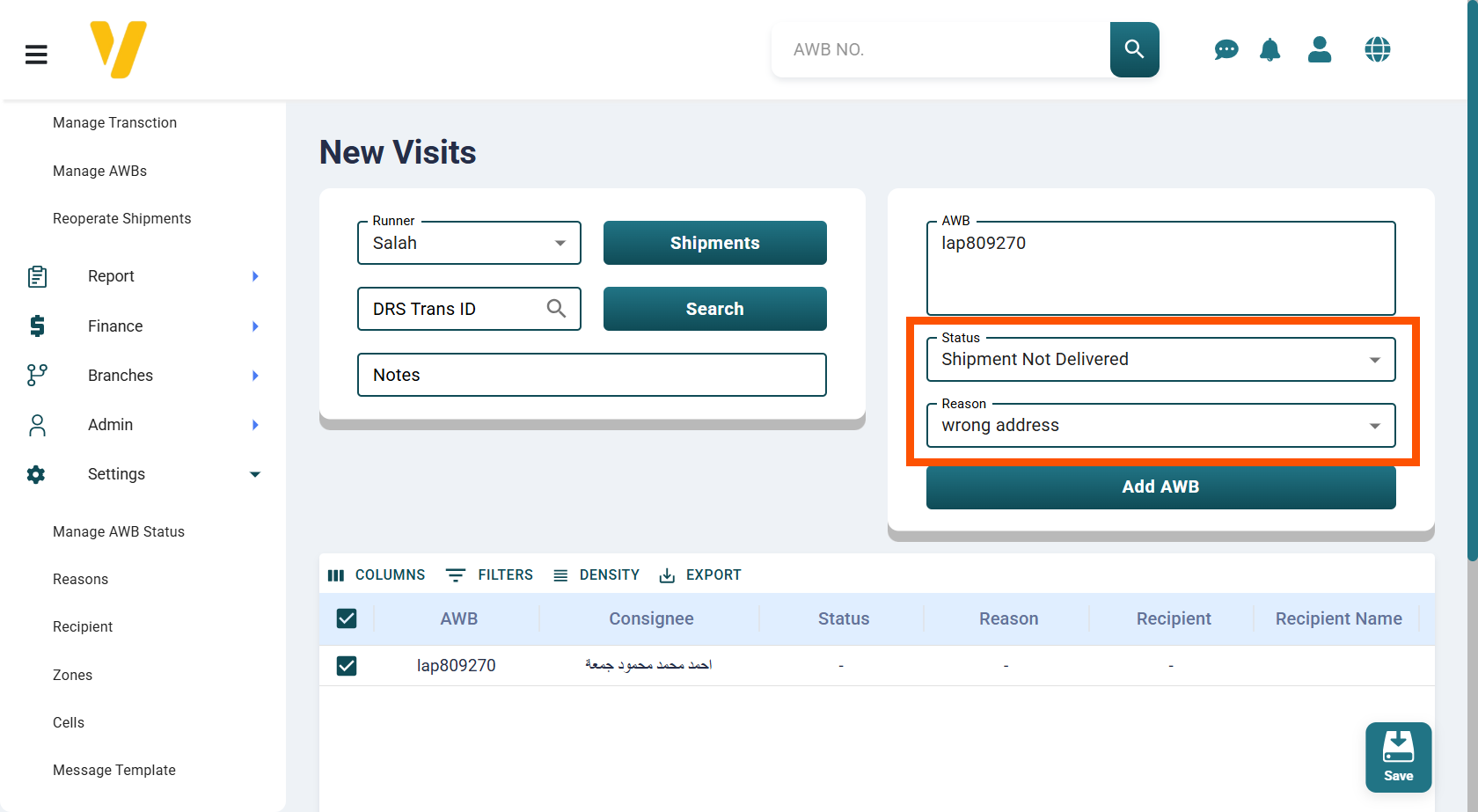Open the user profile icon

[1319, 50]
